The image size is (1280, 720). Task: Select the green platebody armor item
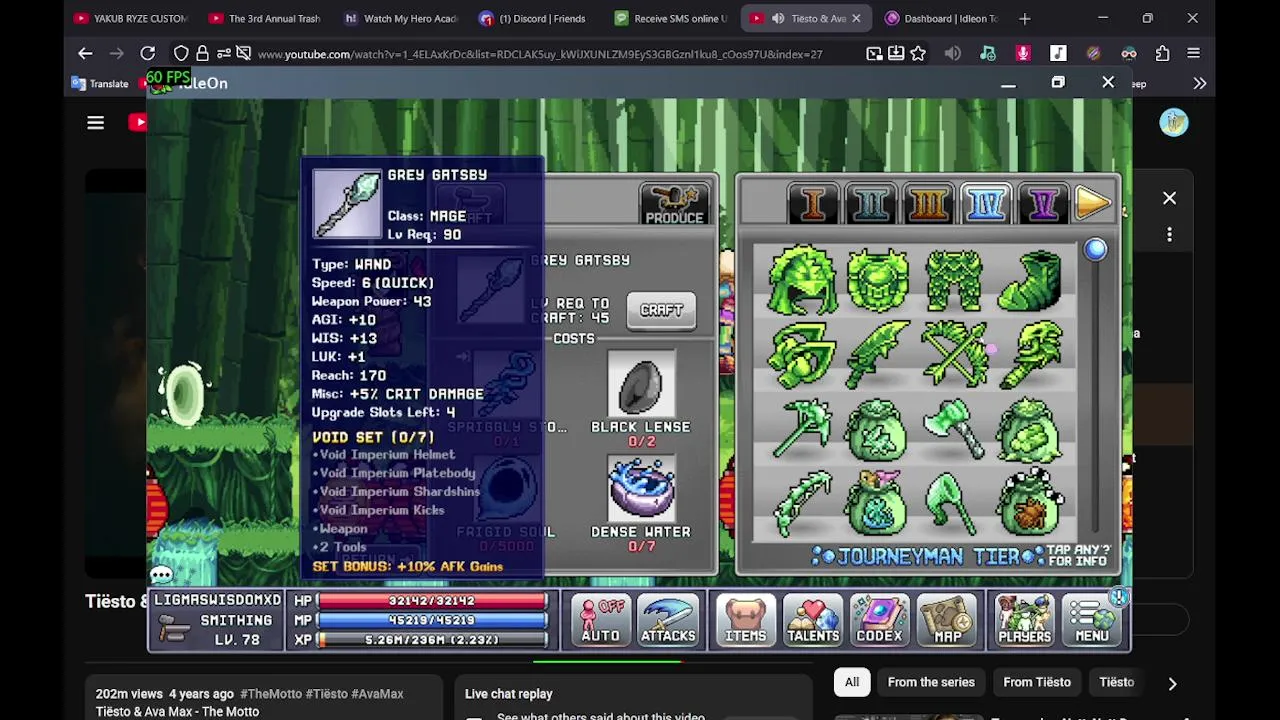tap(877, 281)
